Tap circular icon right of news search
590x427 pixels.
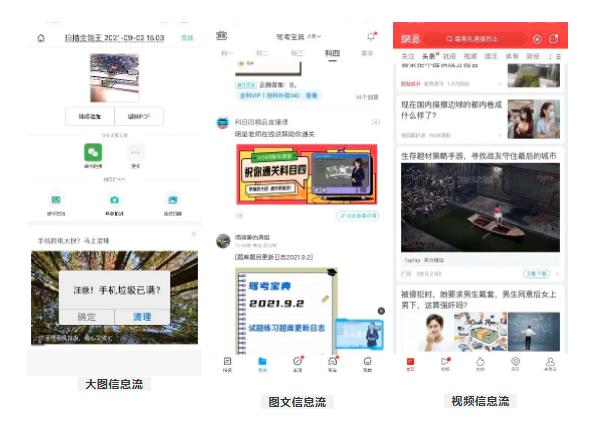pyautogui.click(x=537, y=39)
